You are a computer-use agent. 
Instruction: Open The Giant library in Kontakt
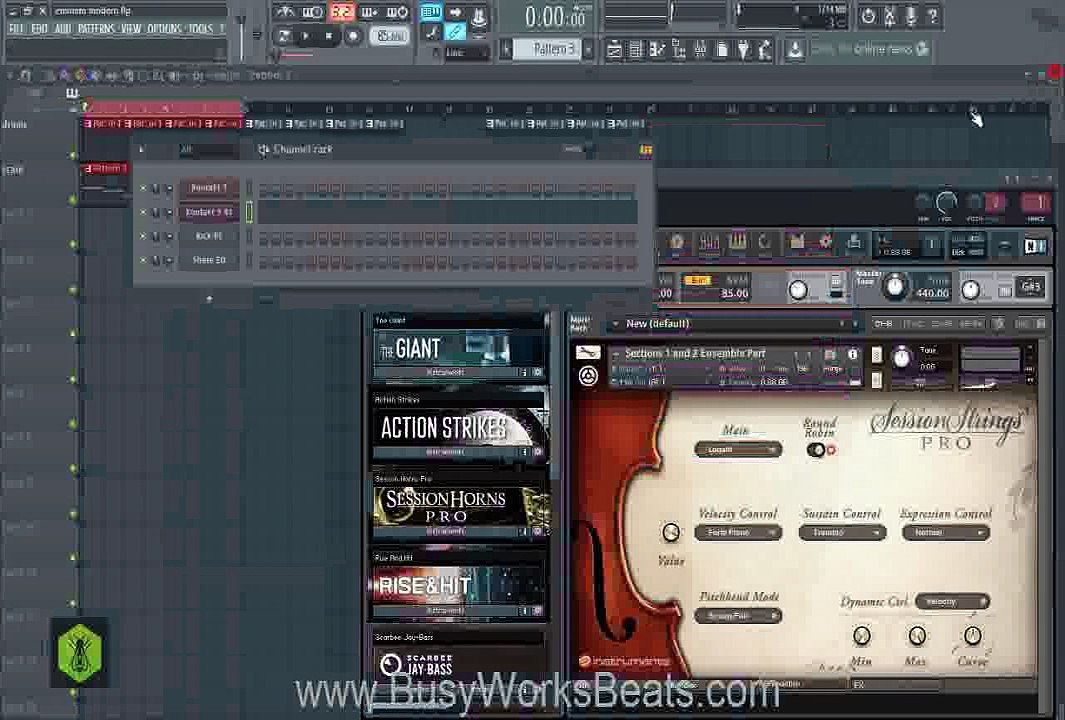[458, 350]
